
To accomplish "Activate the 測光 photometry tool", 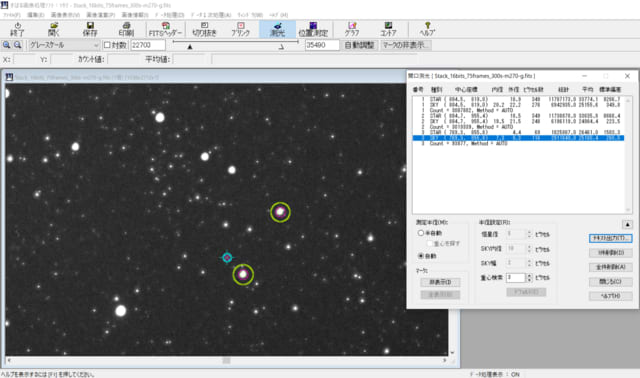I will [x=278, y=29].
